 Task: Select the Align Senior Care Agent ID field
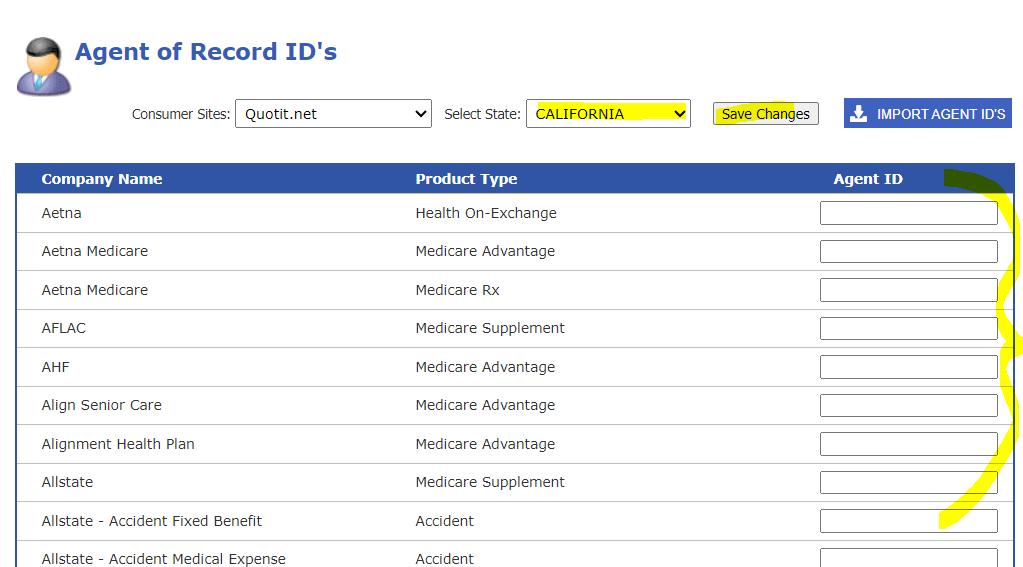coord(908,405)
